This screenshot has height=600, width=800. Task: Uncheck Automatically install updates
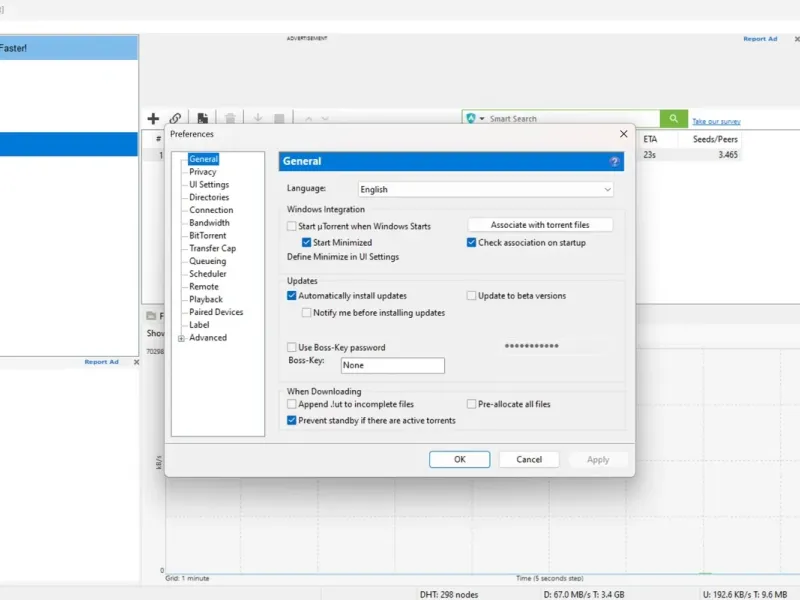(x=291, y=295)
